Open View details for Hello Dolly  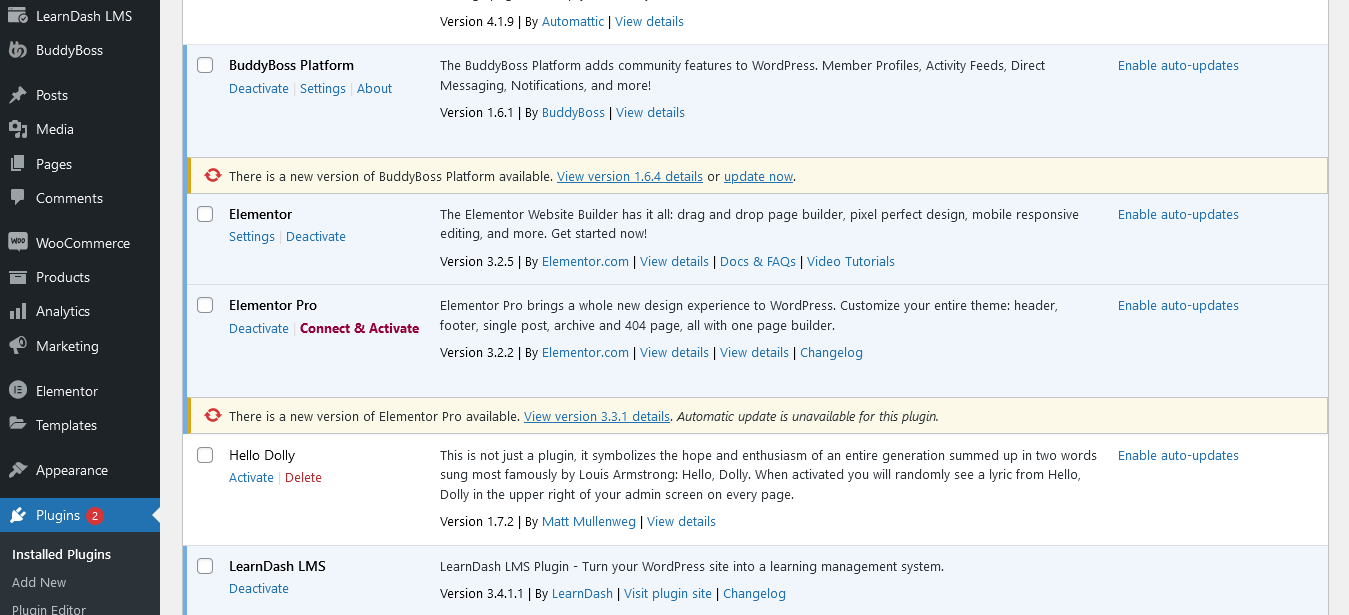[x=681, y=521]
